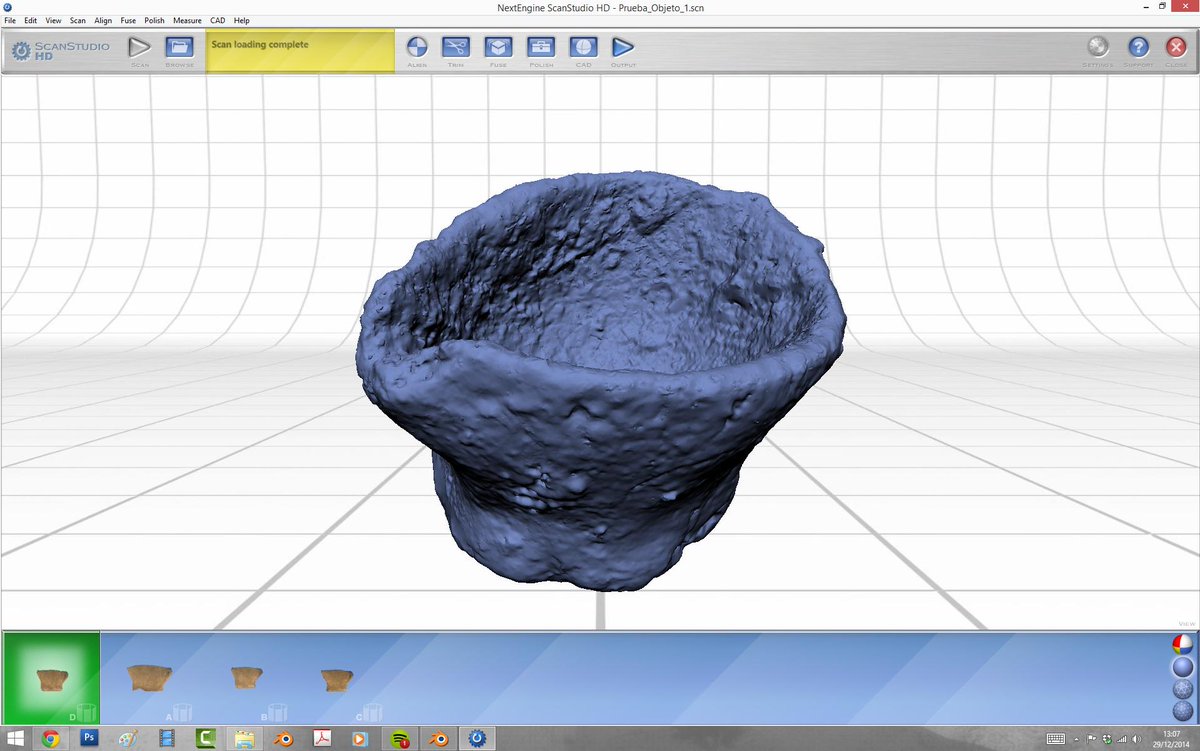
Task: Open the CAD tool in toolbar
Action: [584, 47]
